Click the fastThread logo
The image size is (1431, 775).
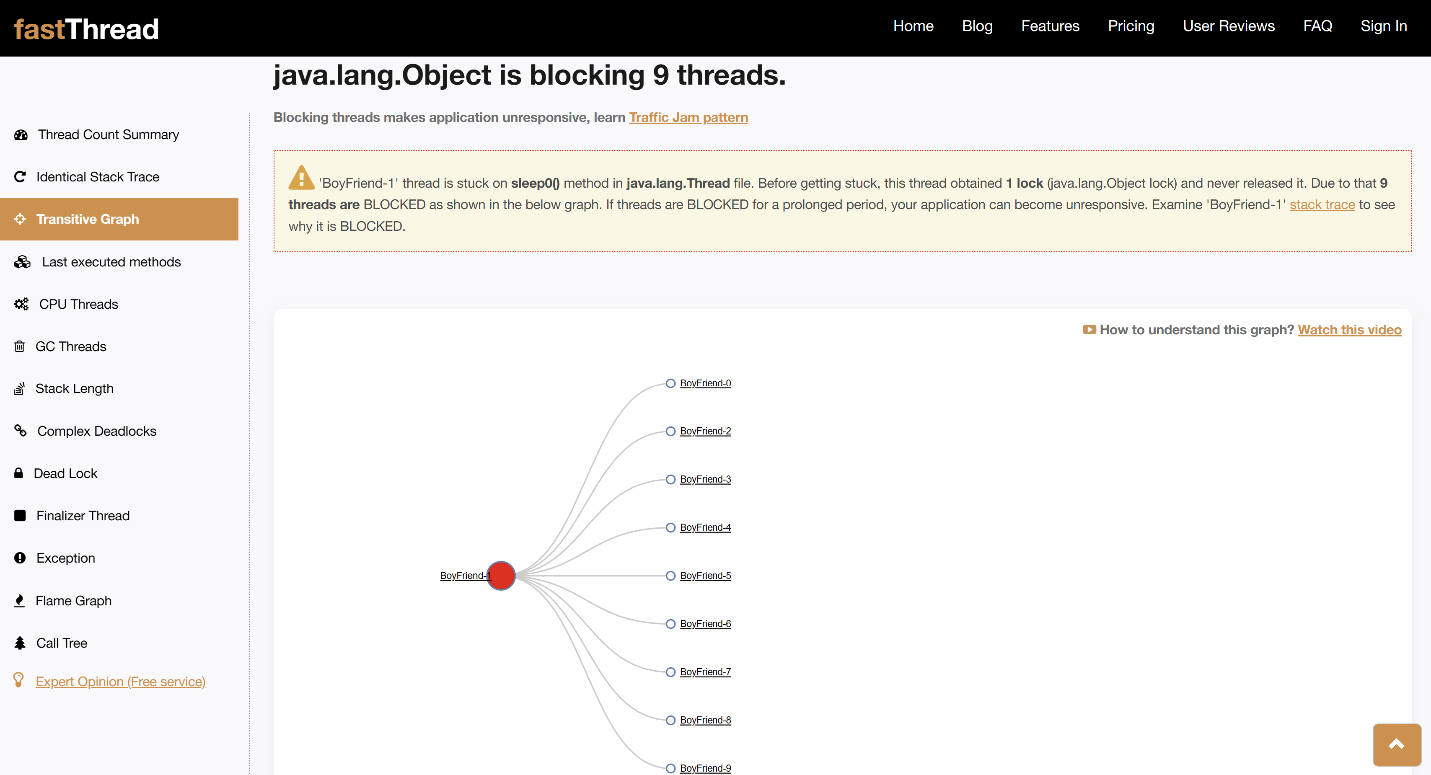tap(86, 29)
